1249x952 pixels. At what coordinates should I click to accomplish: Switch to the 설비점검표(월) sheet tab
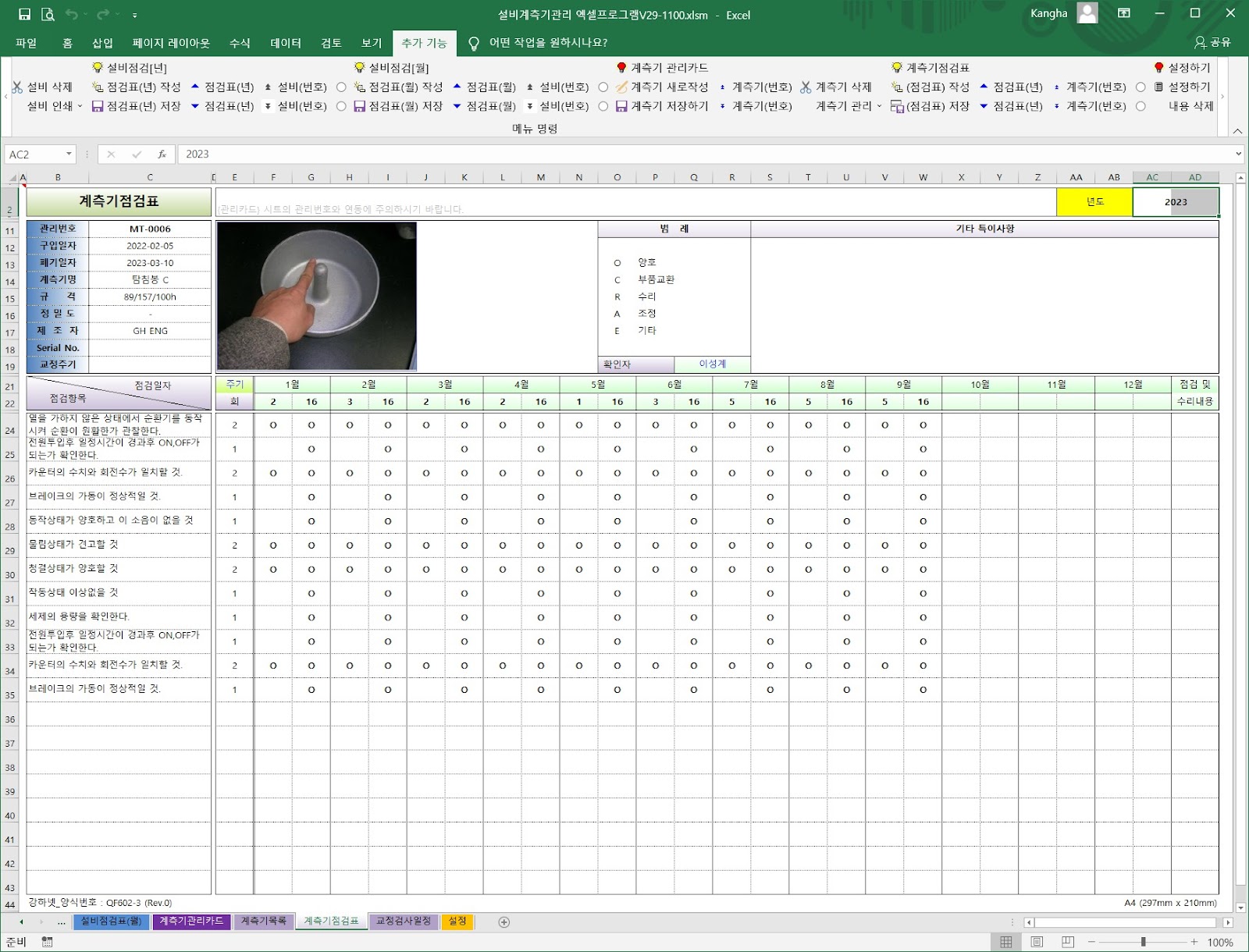[112, 922]
